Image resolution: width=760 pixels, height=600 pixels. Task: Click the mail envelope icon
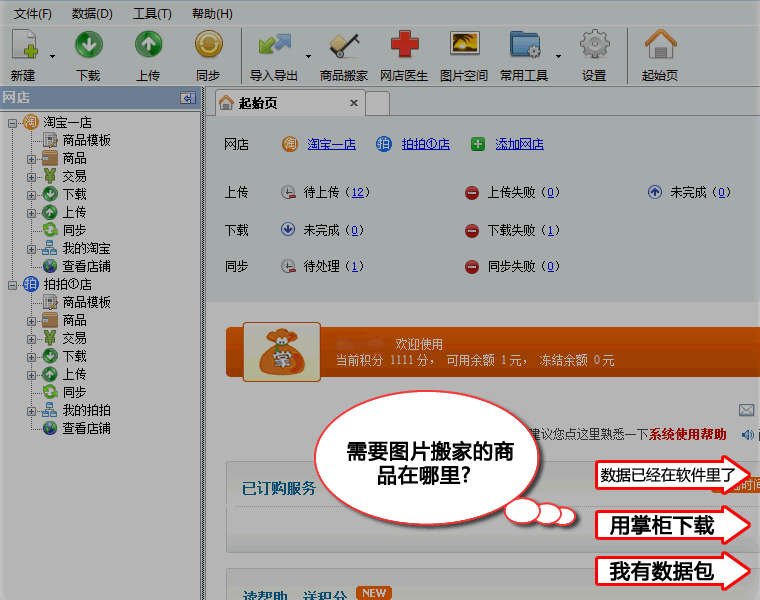(746, 411)
